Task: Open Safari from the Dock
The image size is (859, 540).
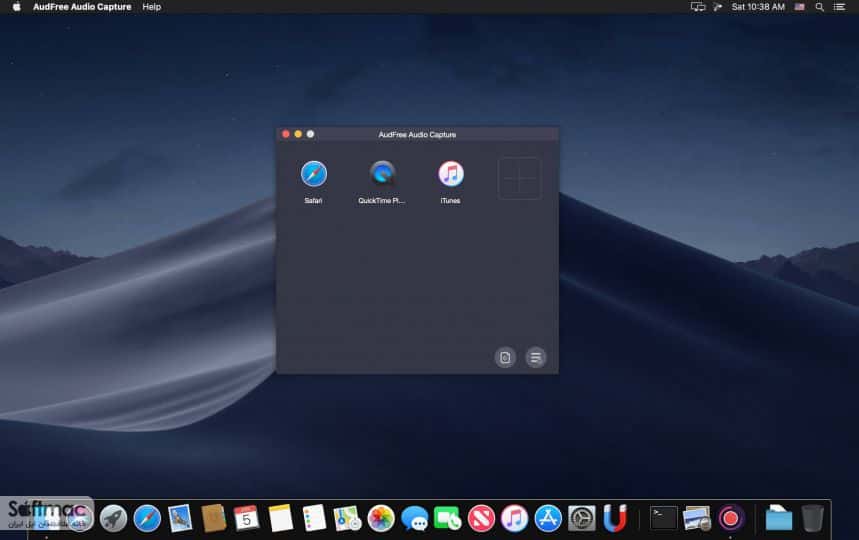Action: click(x=147, y=518)
